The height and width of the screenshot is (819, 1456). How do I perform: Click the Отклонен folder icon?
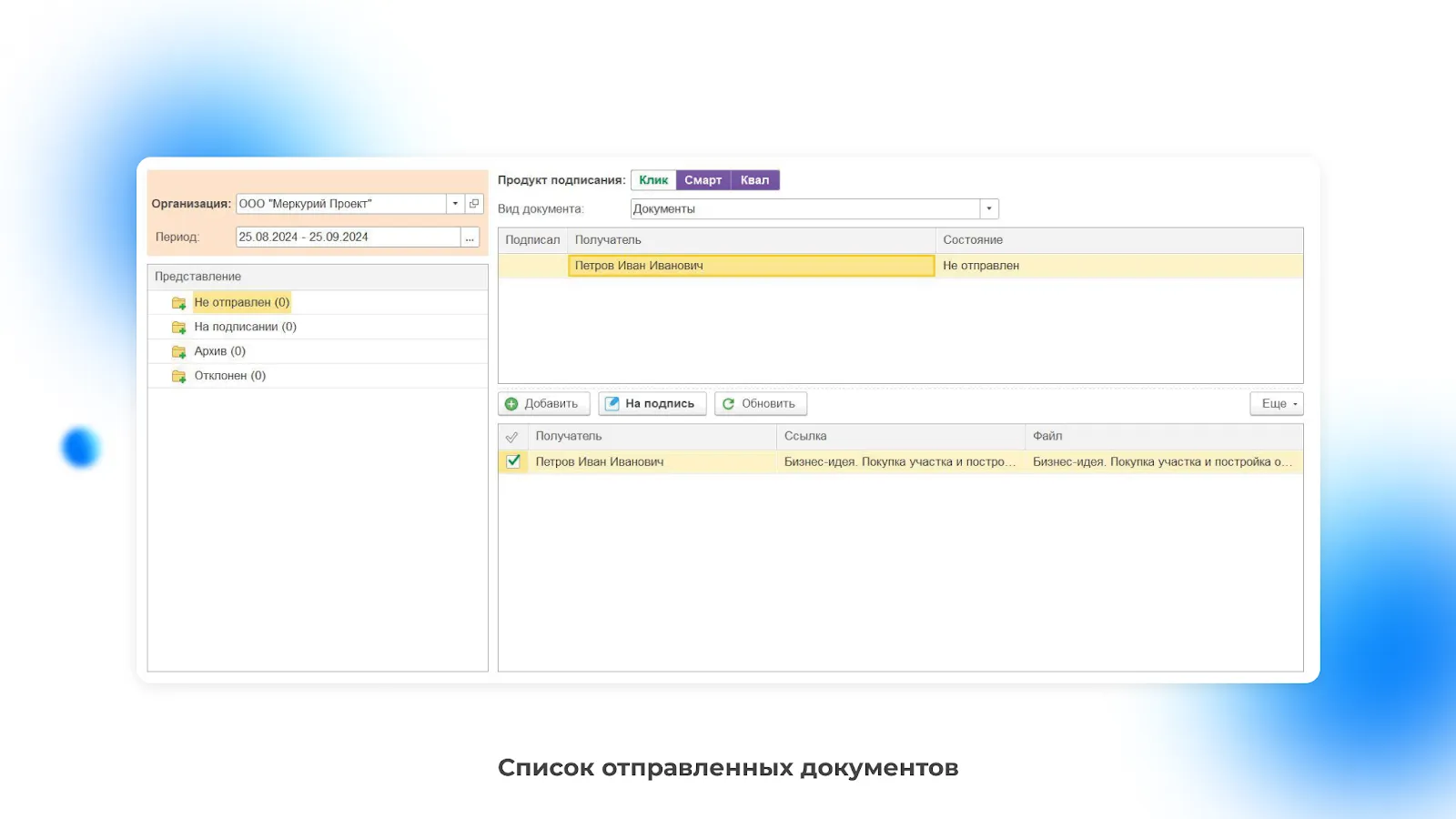point(178,377)
